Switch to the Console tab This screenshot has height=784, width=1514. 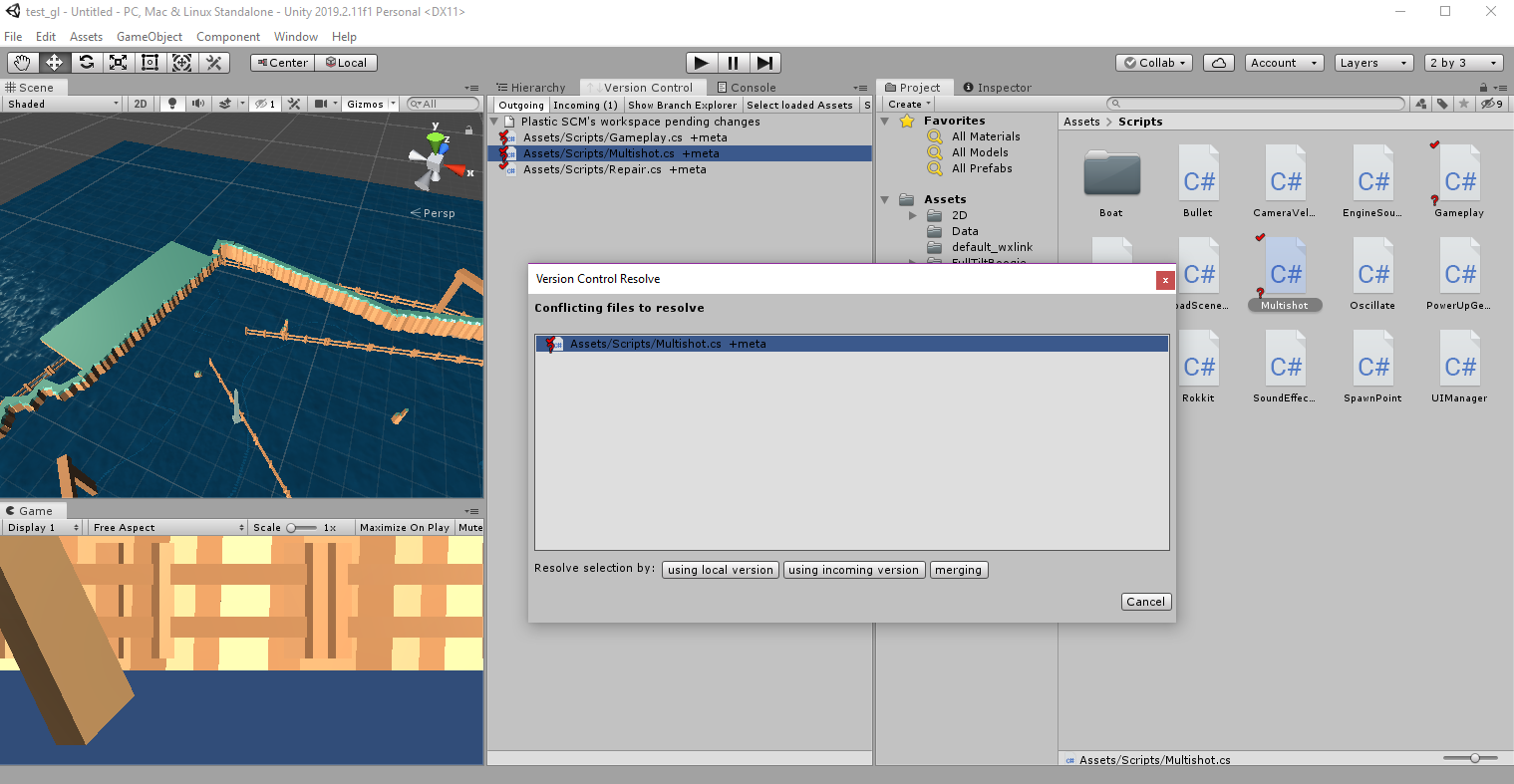[x=747, y=87]
